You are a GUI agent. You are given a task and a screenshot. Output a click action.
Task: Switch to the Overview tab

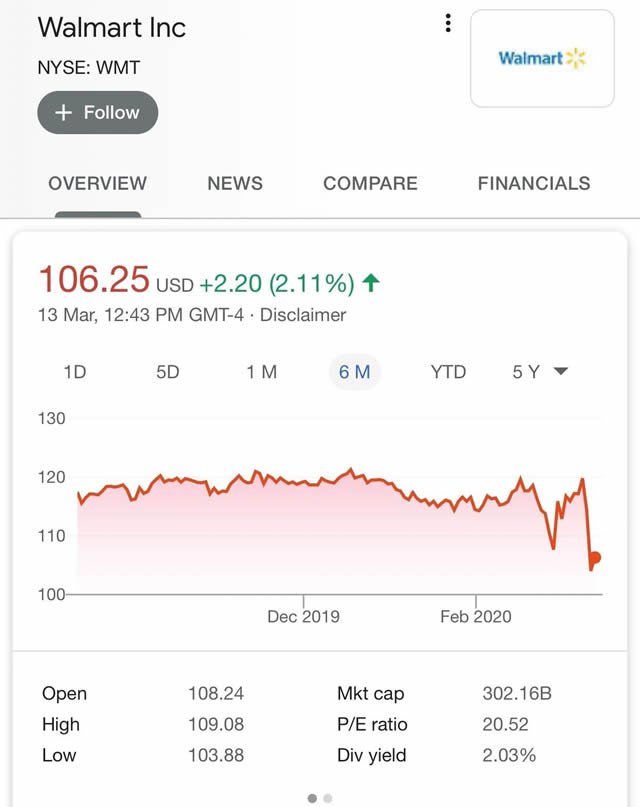coord(97,184)
